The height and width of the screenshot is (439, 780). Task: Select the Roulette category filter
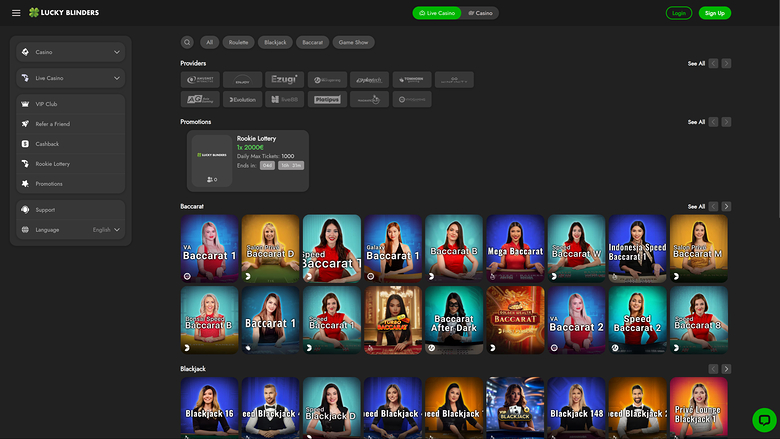[x=238, y=43]
